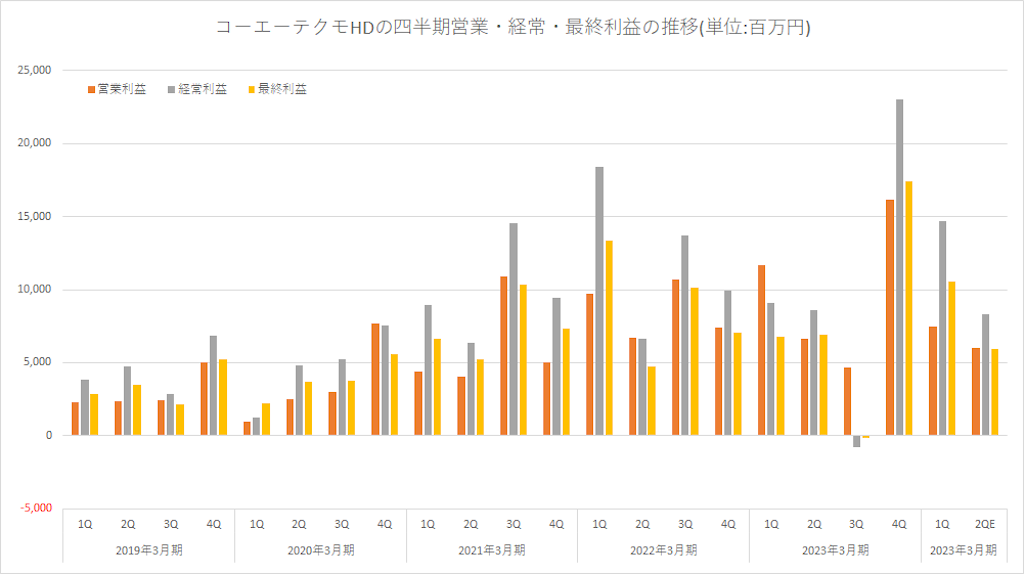
Task: Click the 25,000 y-axis label
Action: (35, 71)
